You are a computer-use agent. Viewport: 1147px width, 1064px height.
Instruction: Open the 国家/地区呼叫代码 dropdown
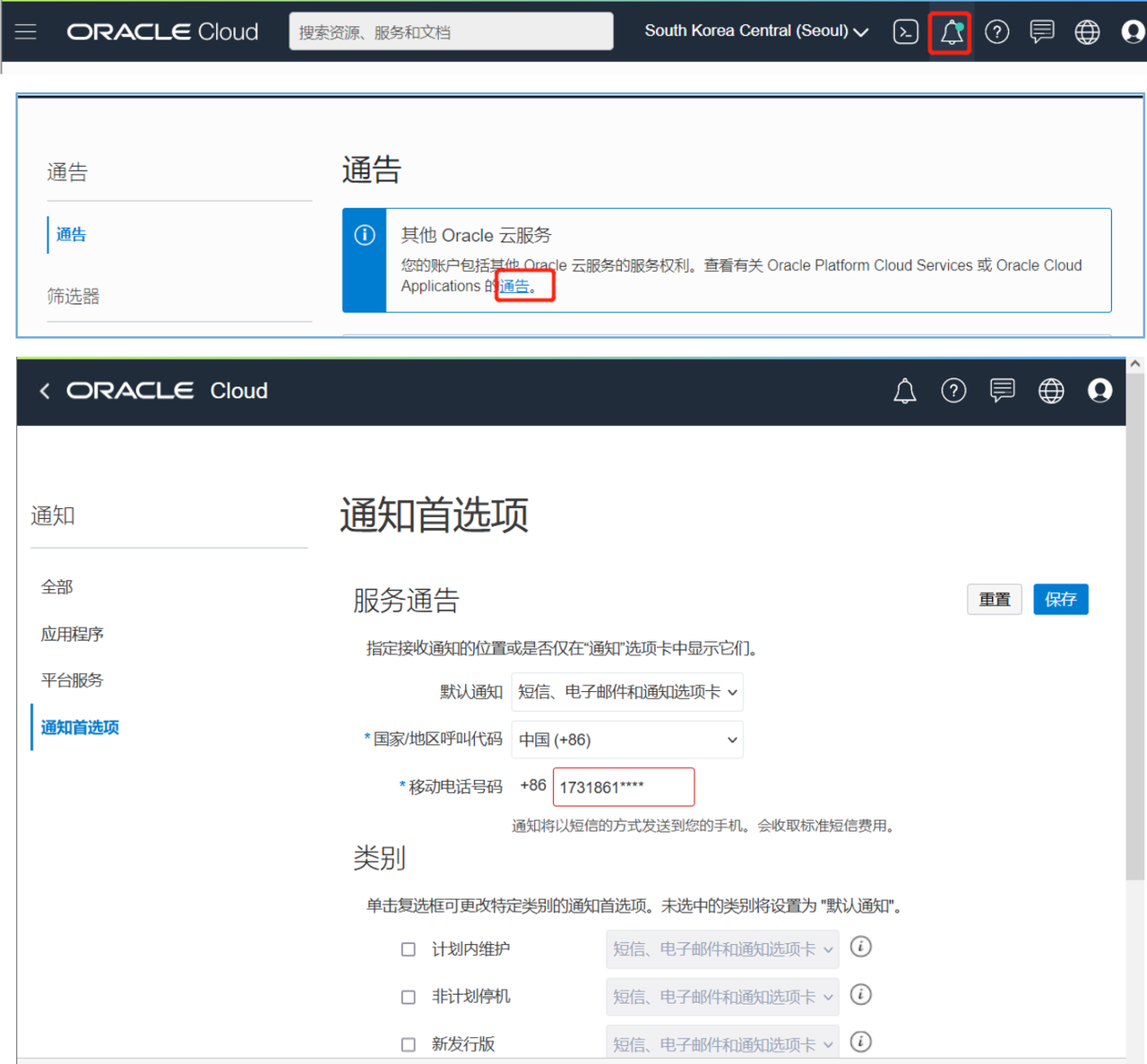coord(627,740)
